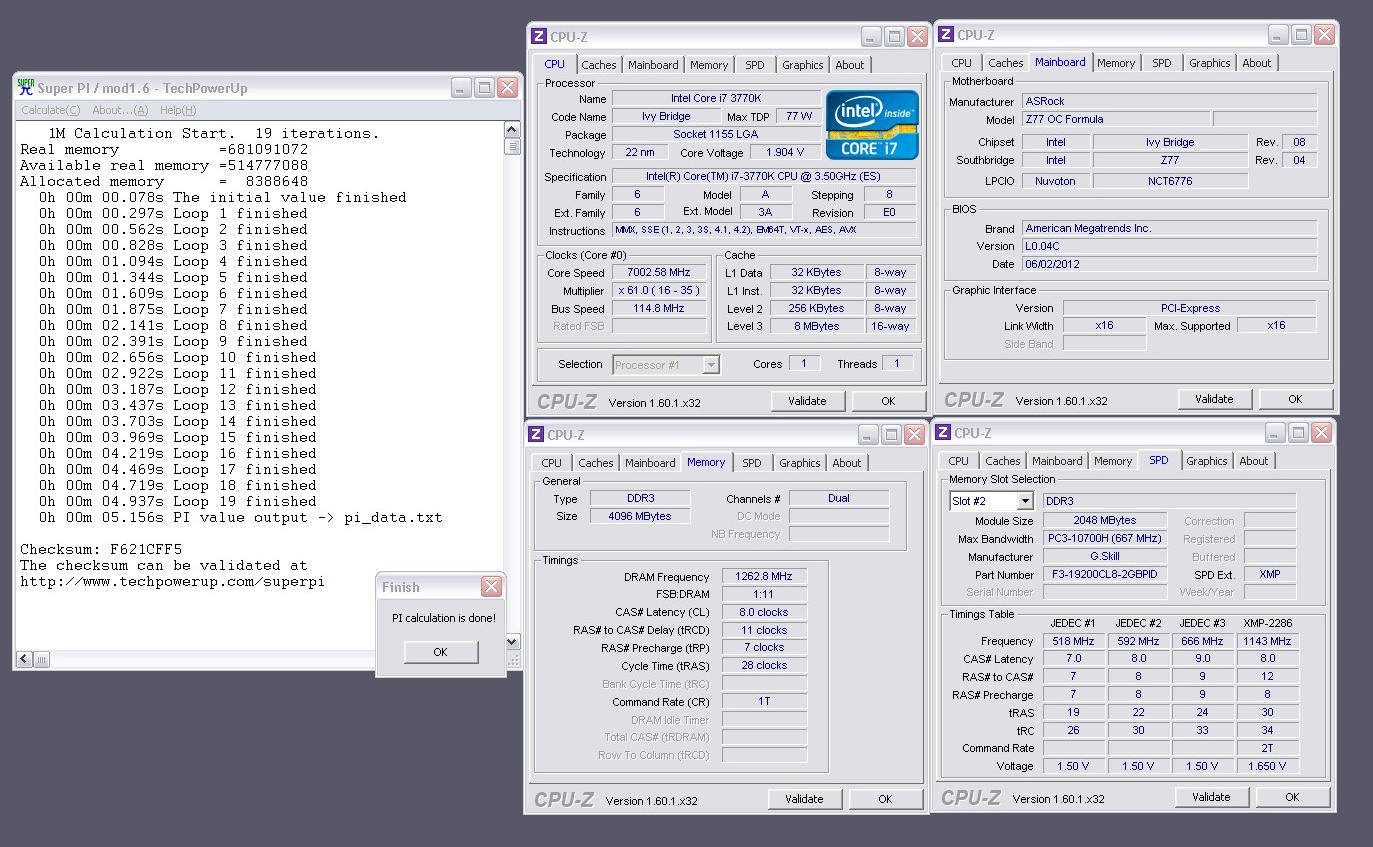Screen dimensions: 1373x847
Task: Open the Calculate menu in Super PI
Action: coord(51,110)
